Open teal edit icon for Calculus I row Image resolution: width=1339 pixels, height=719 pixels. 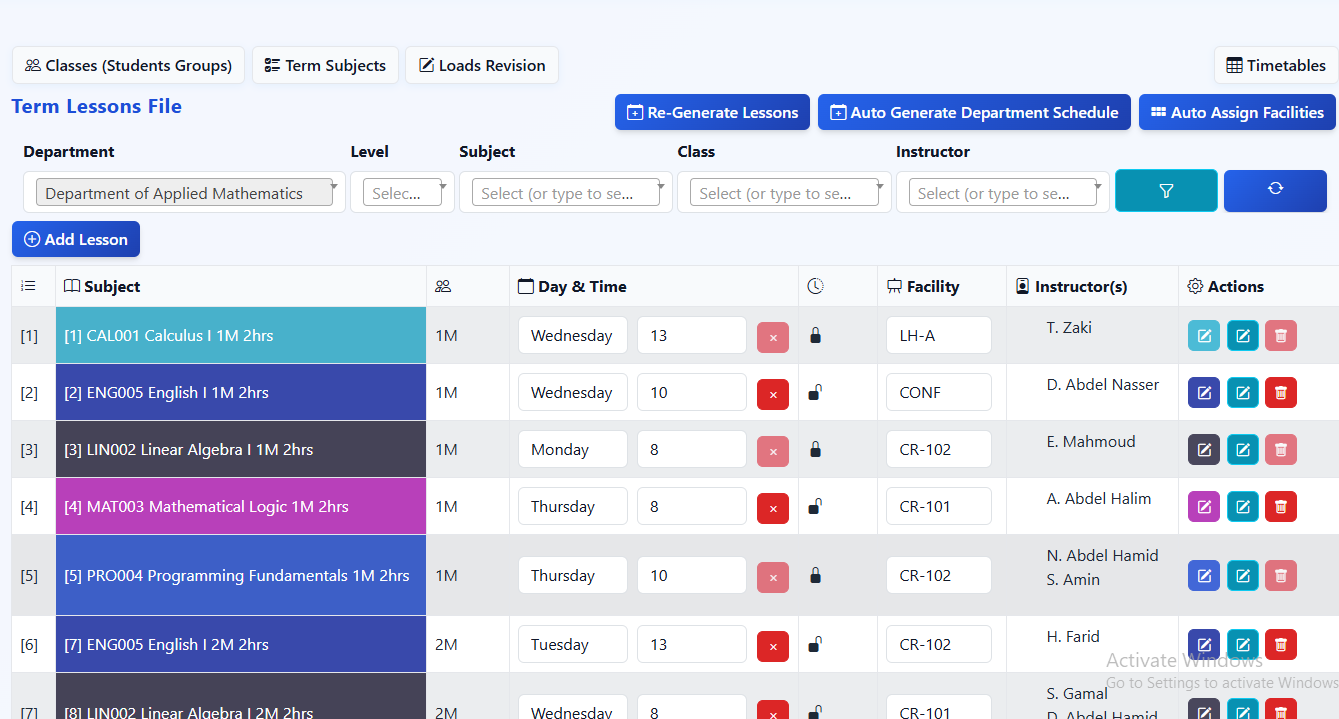(x=1243, y=336)
